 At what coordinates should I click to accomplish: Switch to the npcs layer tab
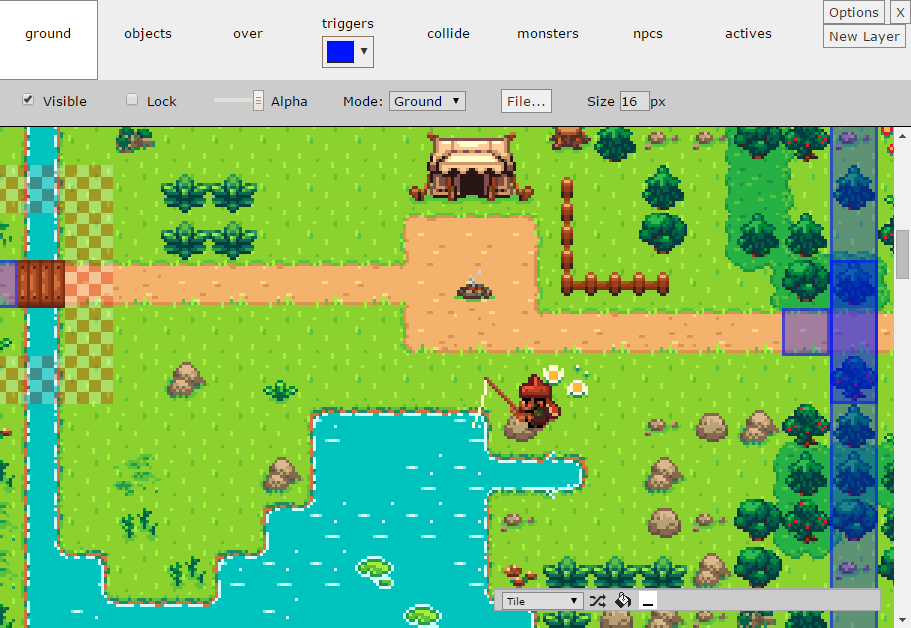click(x=648, y=34)
